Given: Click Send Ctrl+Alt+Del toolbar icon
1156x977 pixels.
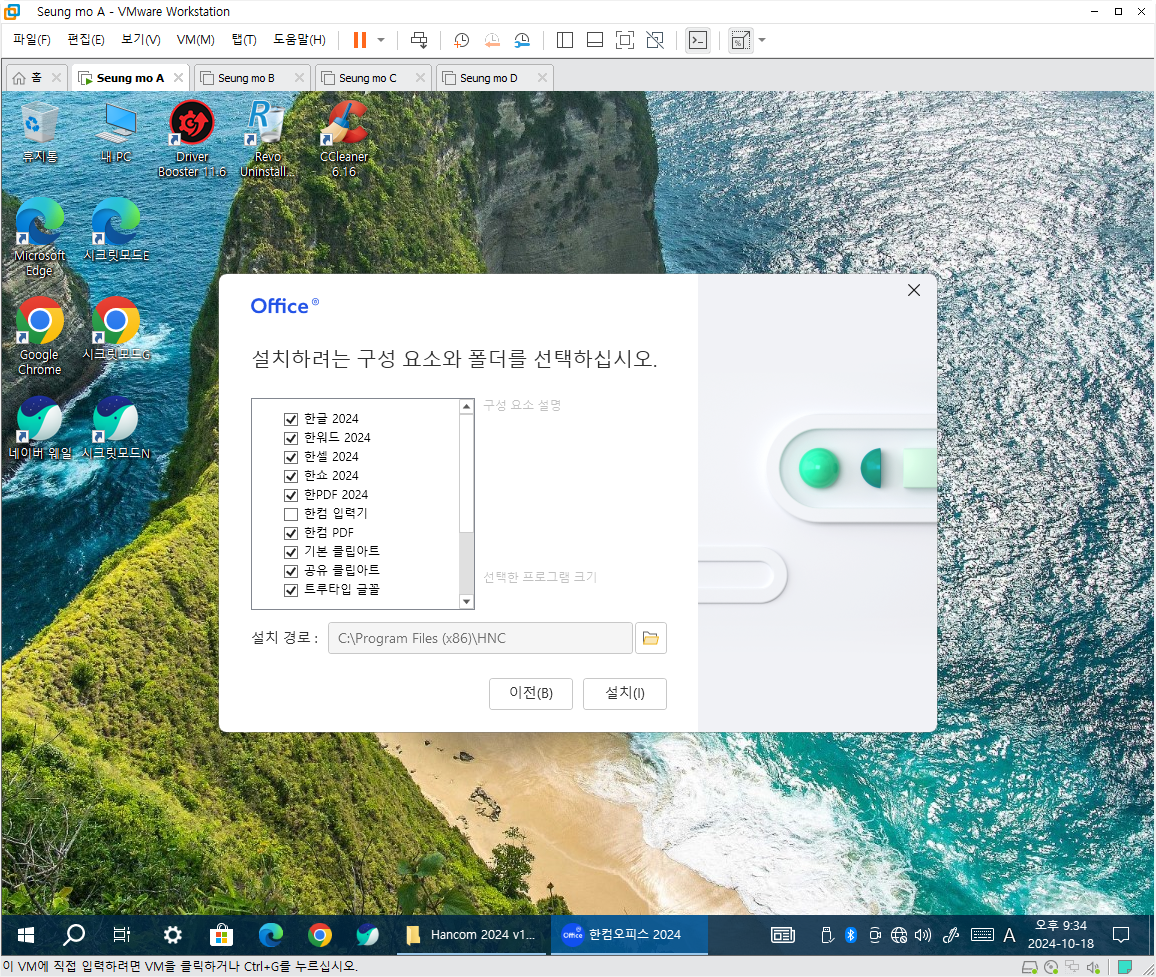Looking at the screenshot, I should pyautogui.click(x=419, y=40).
